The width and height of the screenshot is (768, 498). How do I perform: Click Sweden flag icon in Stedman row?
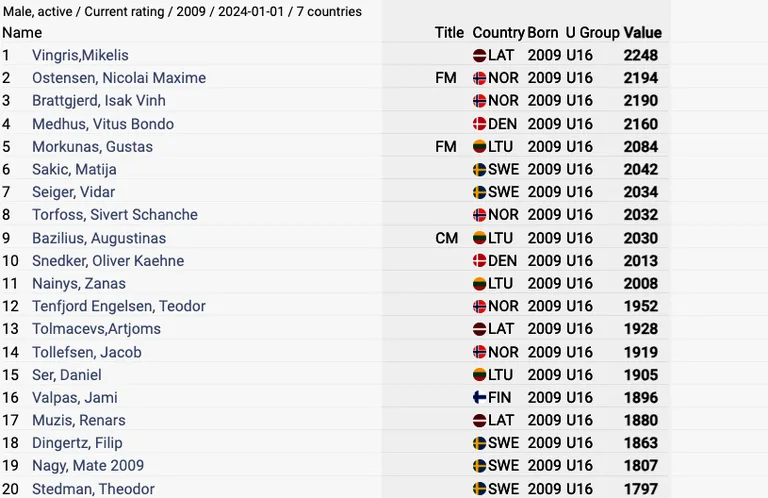pyautogui.click(x=480, y=489)
